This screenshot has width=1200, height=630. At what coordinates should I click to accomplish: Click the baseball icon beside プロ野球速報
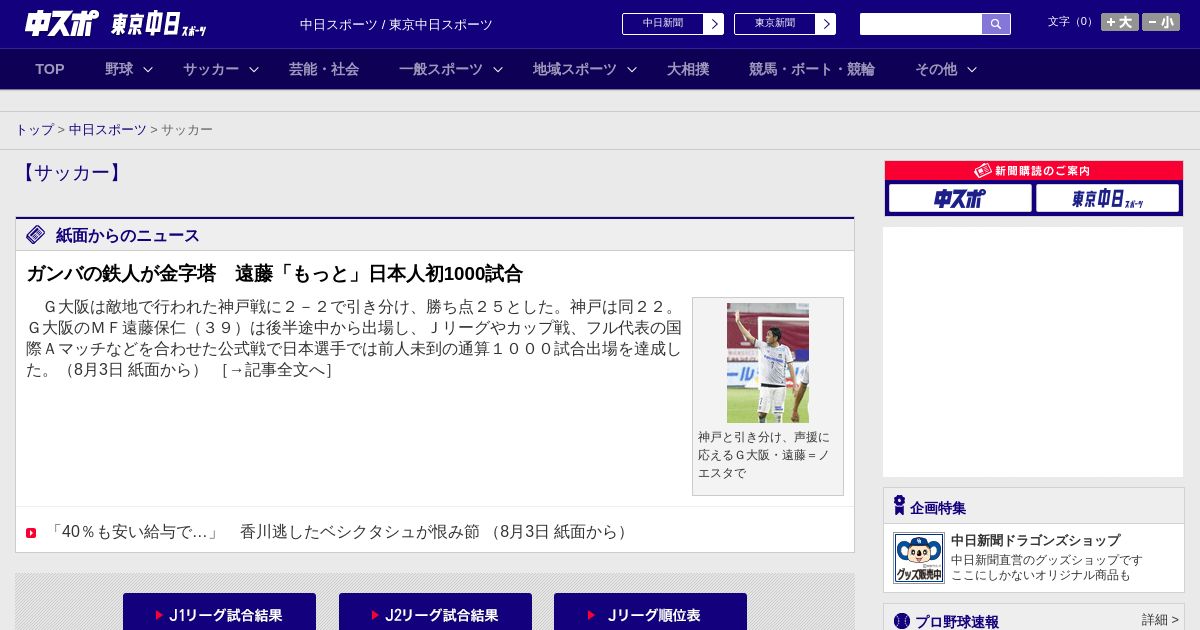tap(902, 621)
